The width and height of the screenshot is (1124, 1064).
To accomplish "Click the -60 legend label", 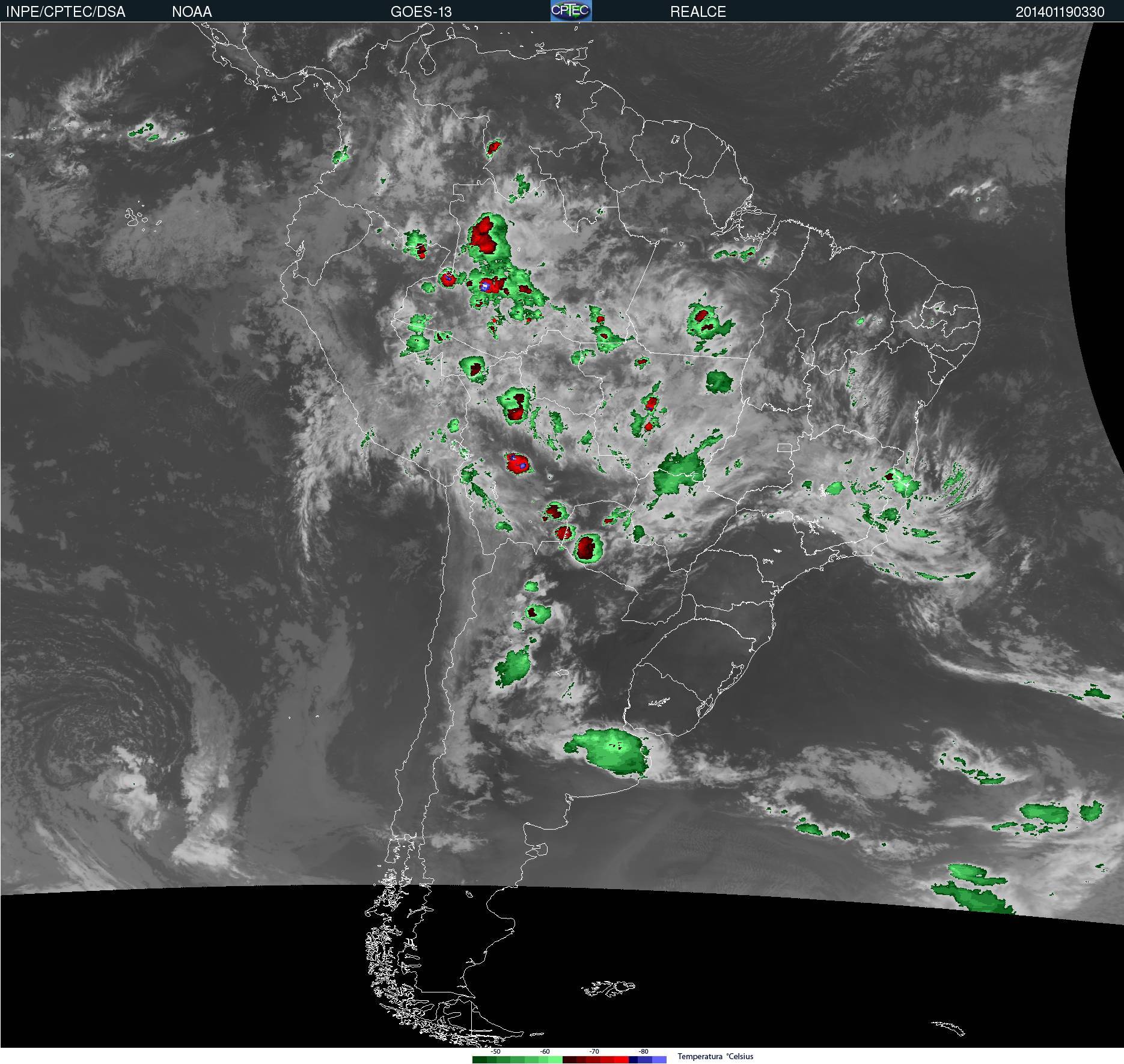I will pos(545,1051).
